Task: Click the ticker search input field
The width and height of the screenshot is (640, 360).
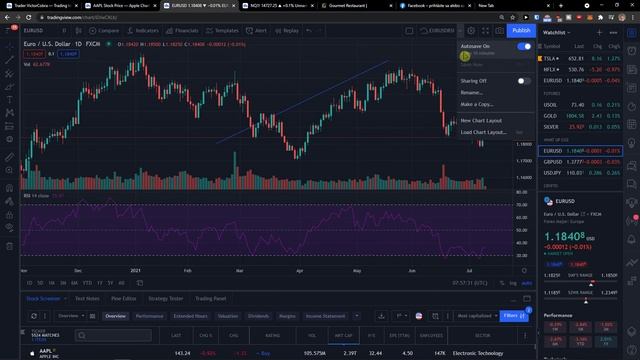Action: pos(113,336)
